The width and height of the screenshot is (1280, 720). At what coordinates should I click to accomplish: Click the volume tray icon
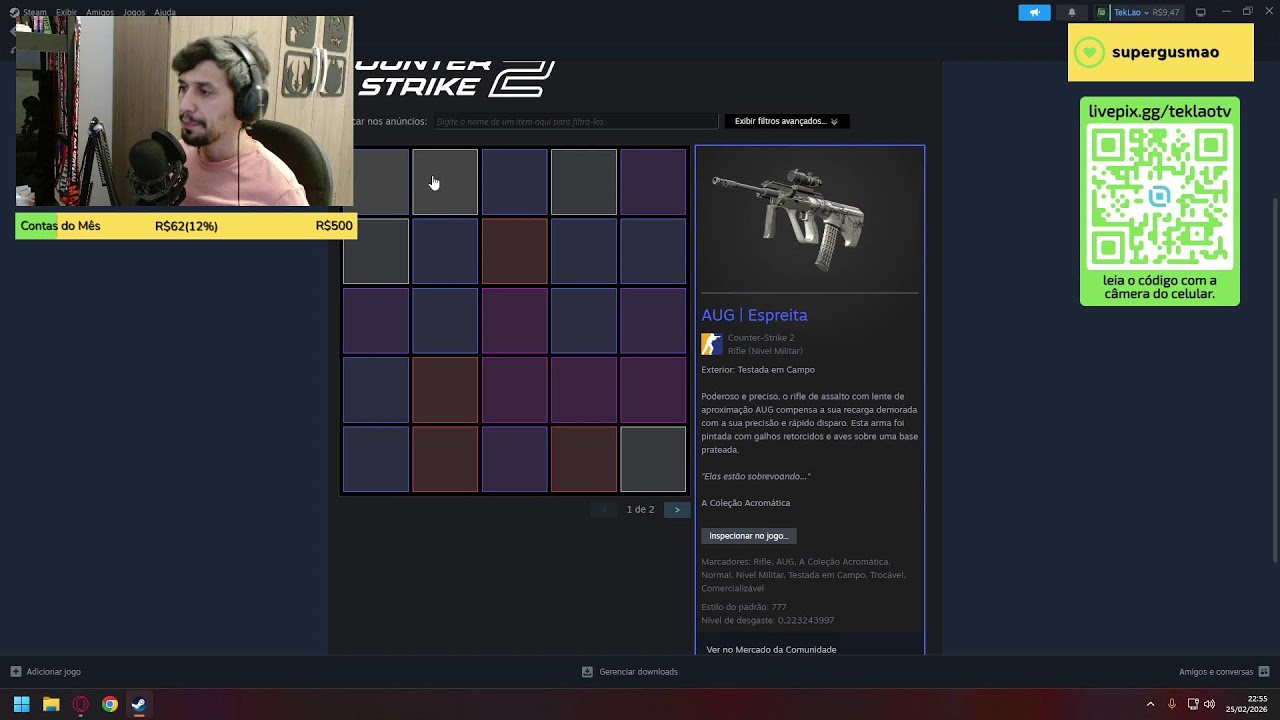coord(1209,704)
